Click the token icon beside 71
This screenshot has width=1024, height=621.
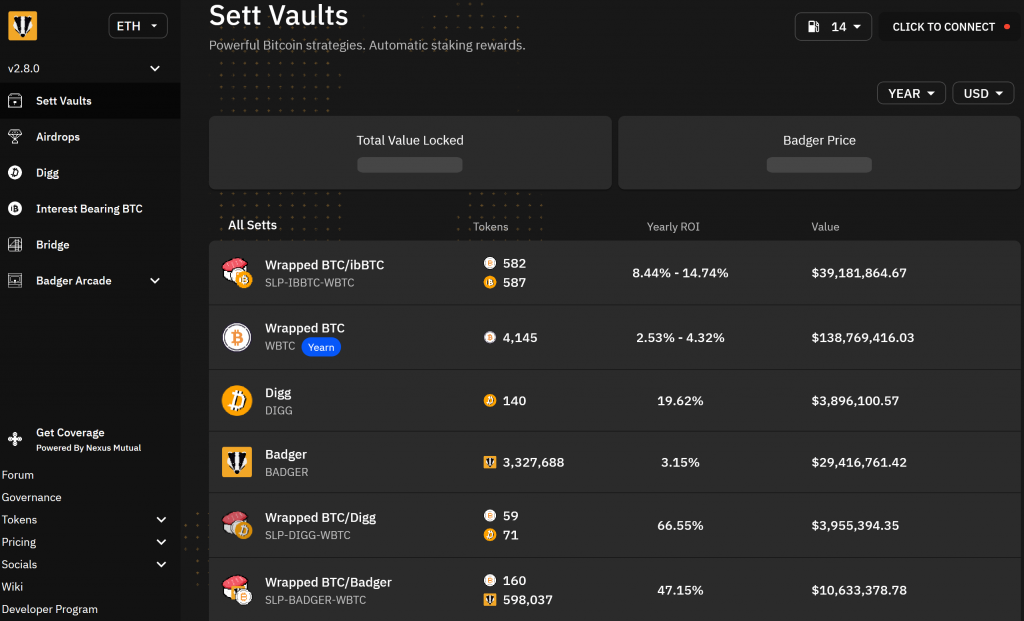pyautogui.click(x=490, y=535)
